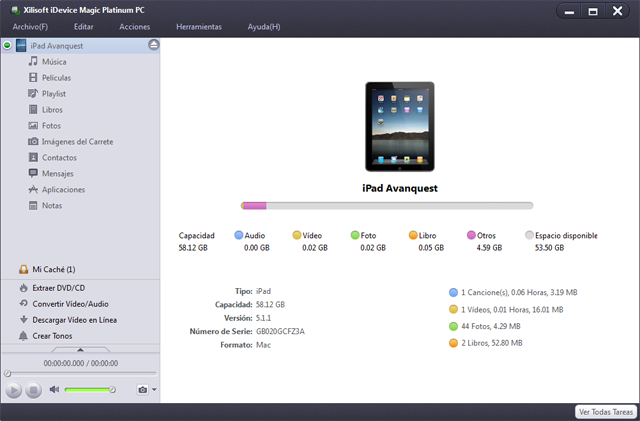This screenshot has height=421, width=640.
Task: Click the Convertir Vídeo/Audio arrow icon
Action: tap(23, 303)
